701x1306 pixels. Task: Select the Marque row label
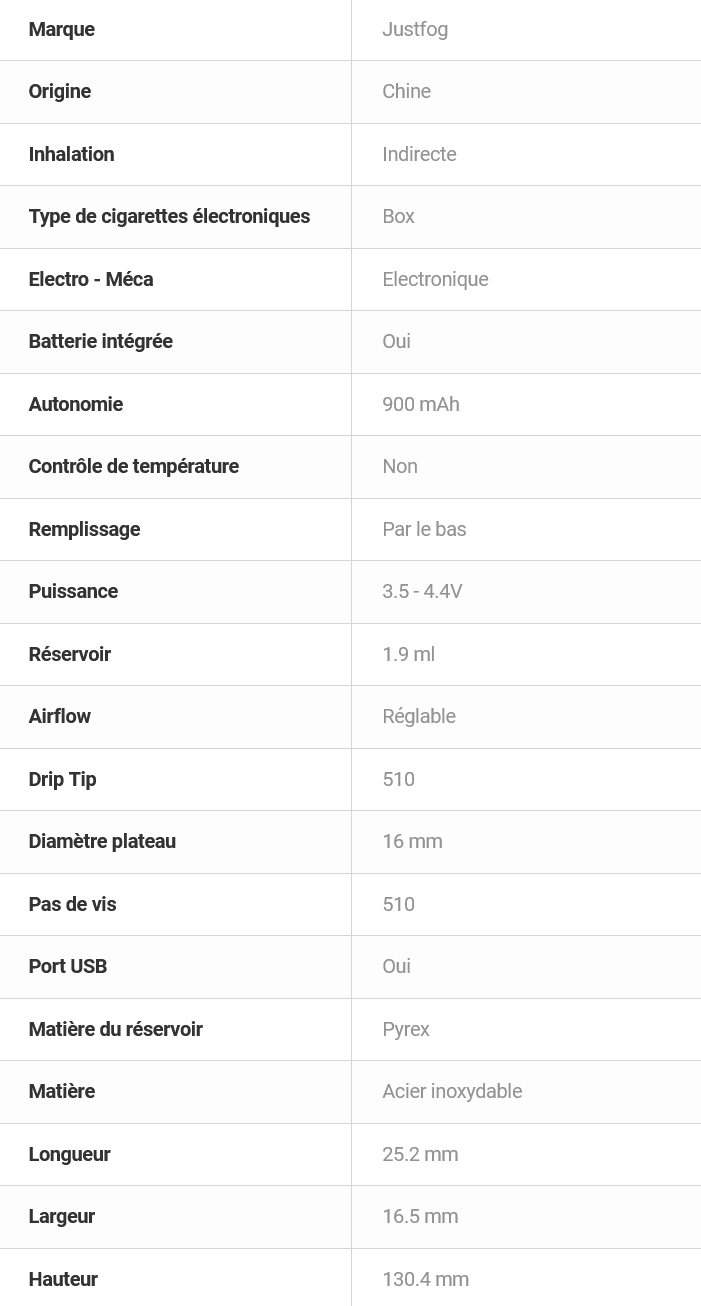tap(62, 29)
